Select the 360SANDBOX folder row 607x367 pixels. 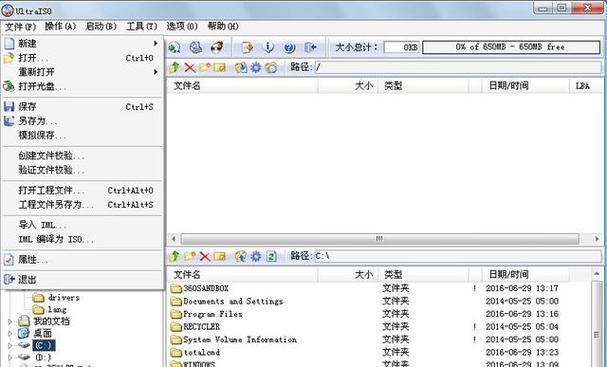tap(200, 288)
